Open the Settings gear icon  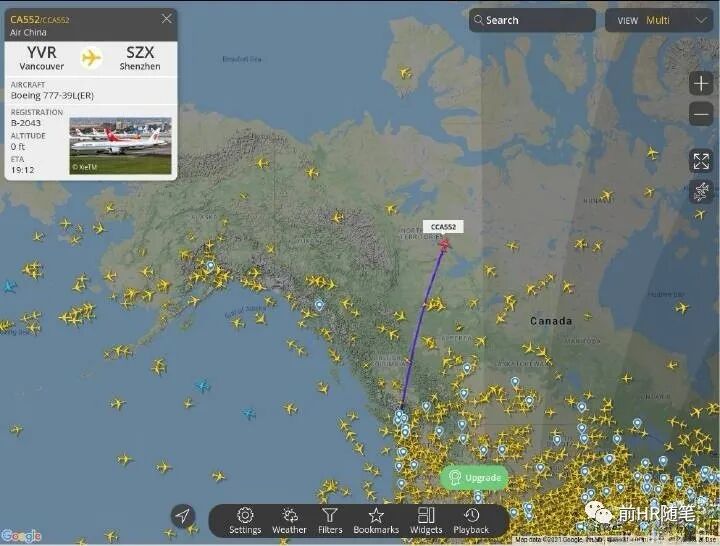245,515
